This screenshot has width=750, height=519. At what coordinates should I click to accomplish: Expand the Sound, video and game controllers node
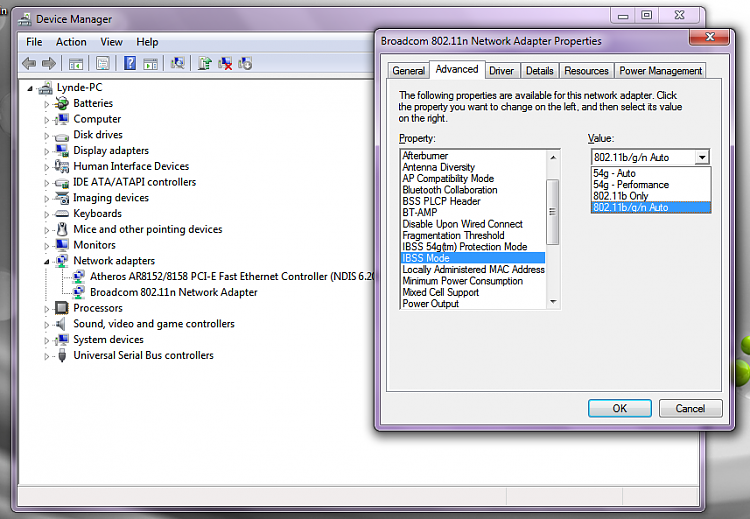coord(46,324)
